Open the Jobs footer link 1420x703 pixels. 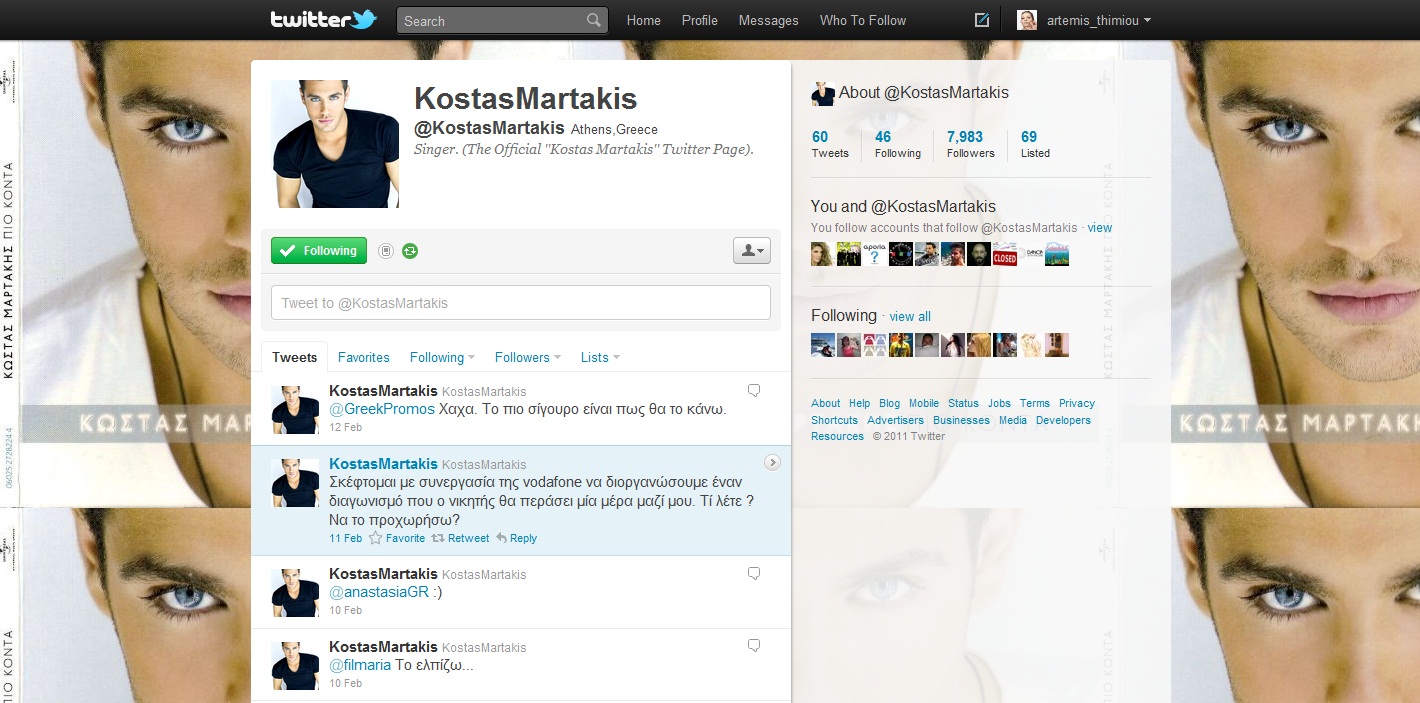(999, 404)
